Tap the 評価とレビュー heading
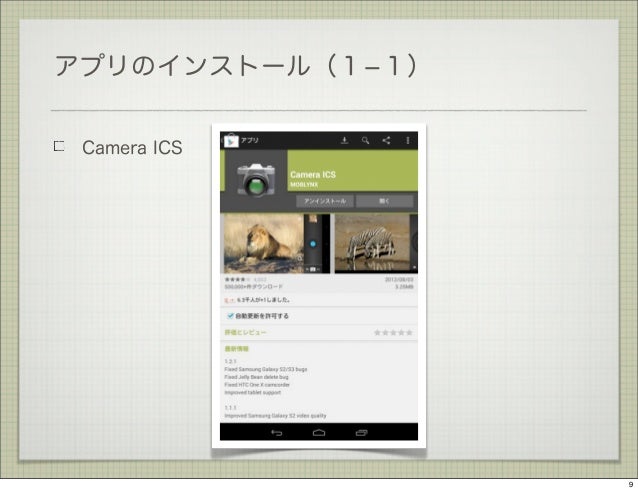The image size is (638, 491). [245, 332]
